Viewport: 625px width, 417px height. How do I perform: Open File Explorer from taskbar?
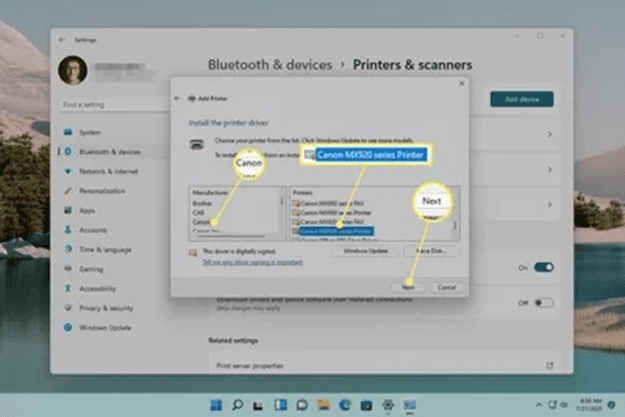[324, 405]
